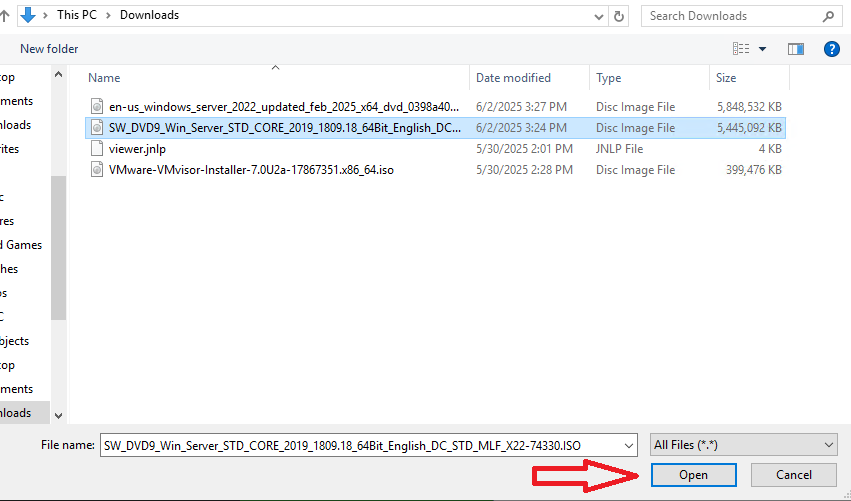The height and width of the screenshot is (501, 851).
Task: Click the Help question mark icon
Action: (830, 49)
